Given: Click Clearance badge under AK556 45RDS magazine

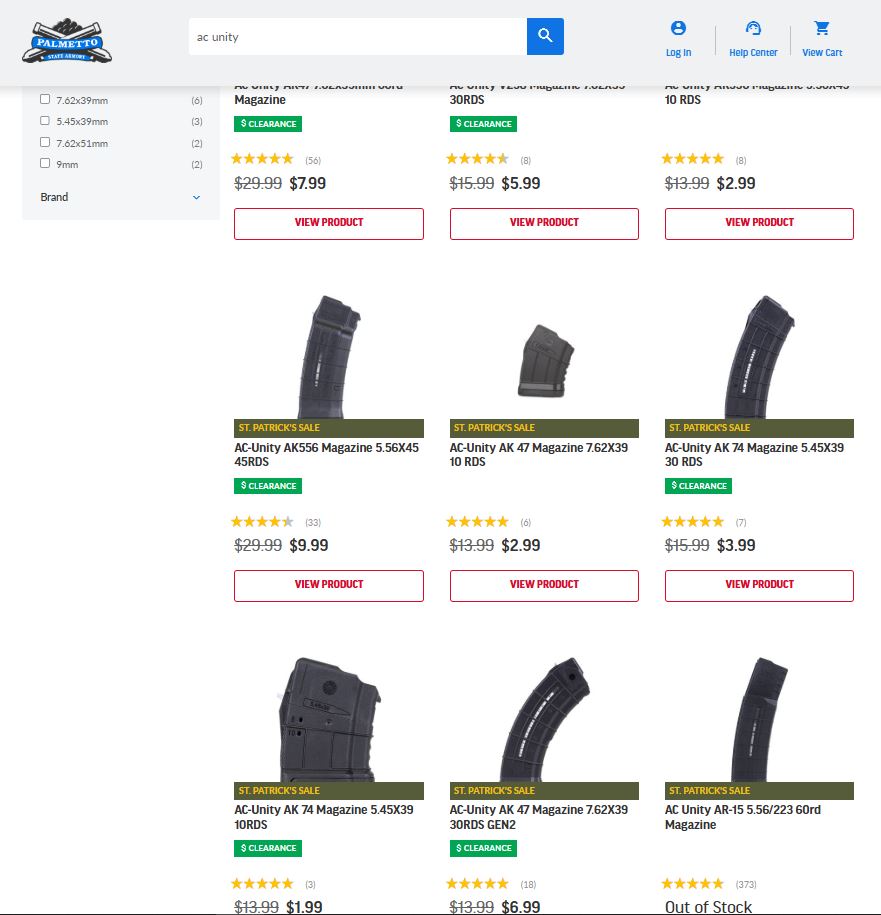Looking at the screenshot, I should 268,486.
